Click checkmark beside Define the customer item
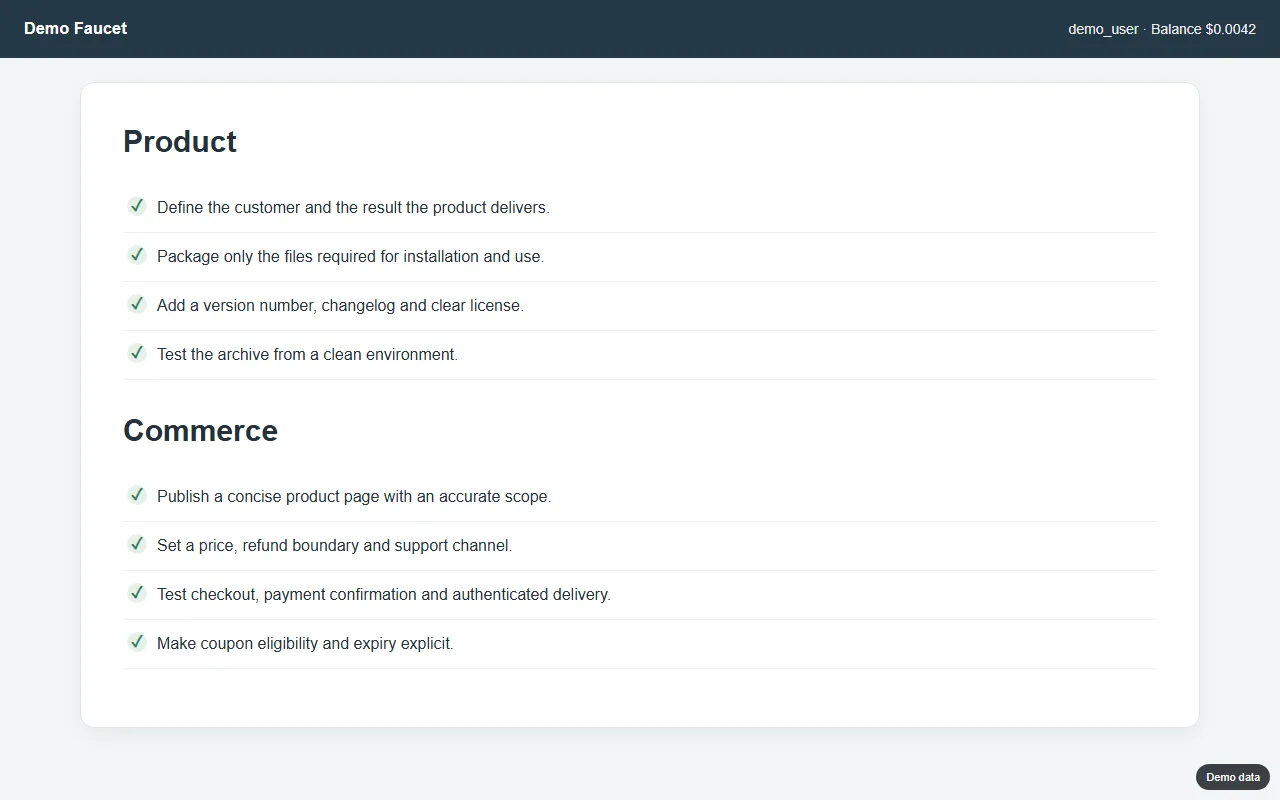Screen dimensions: 1280x800 click(137, 206)
